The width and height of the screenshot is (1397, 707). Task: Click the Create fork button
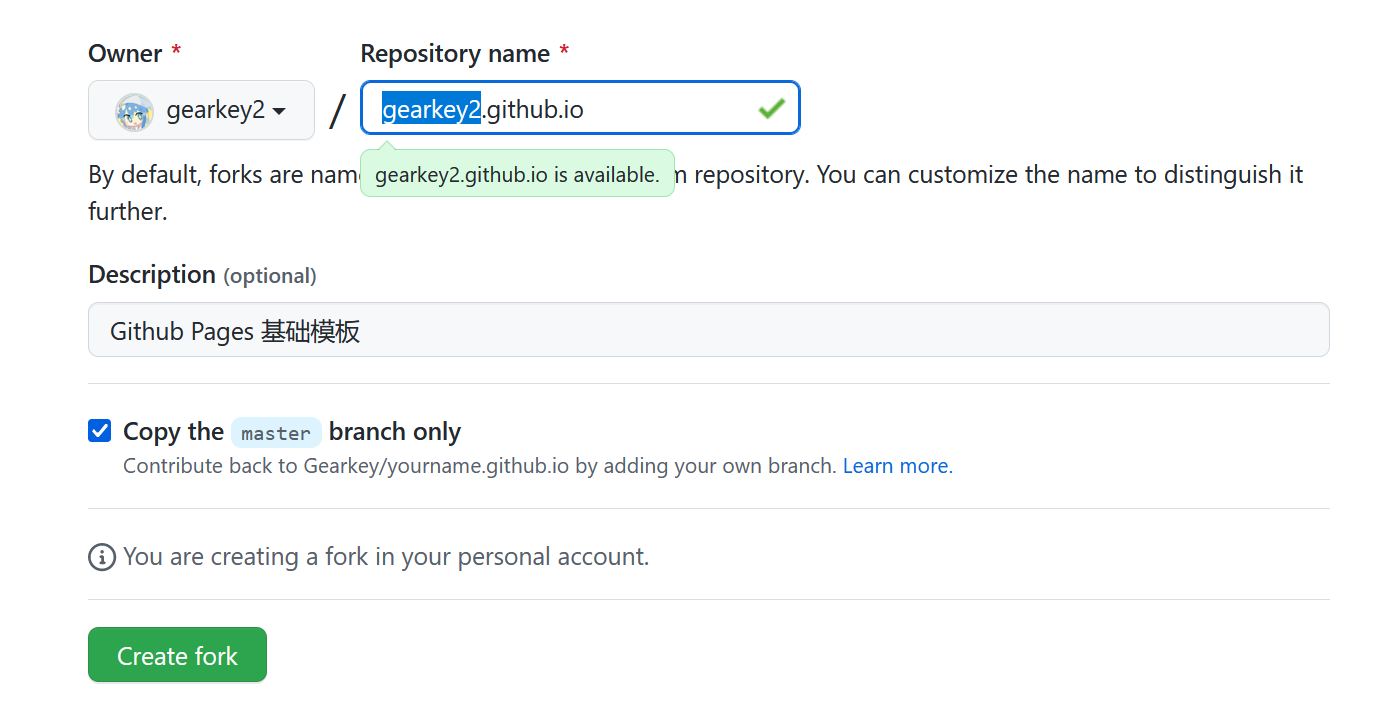tap(177, 655)
